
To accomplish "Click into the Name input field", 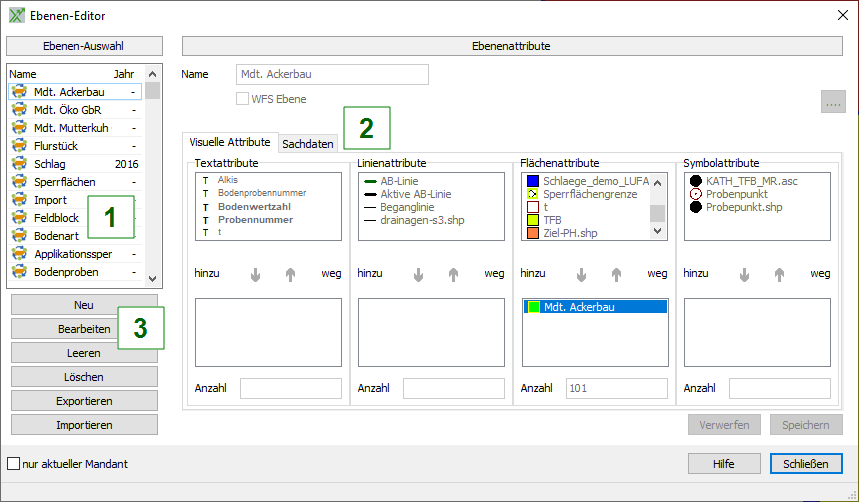I will [332, 75].
